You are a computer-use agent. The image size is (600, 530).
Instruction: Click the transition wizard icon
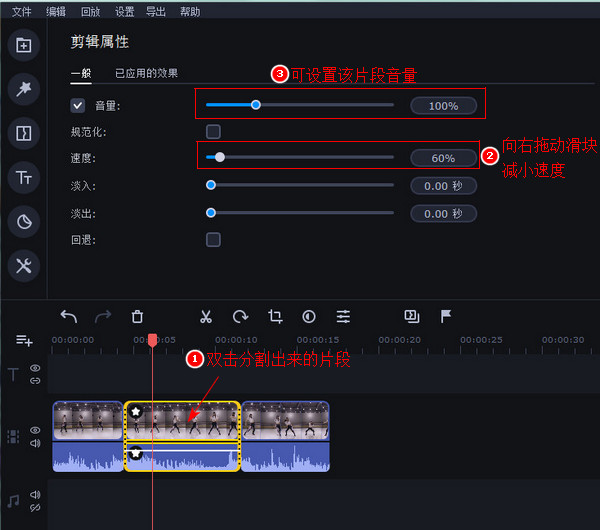pyautogui.click(x=412, y=316)
